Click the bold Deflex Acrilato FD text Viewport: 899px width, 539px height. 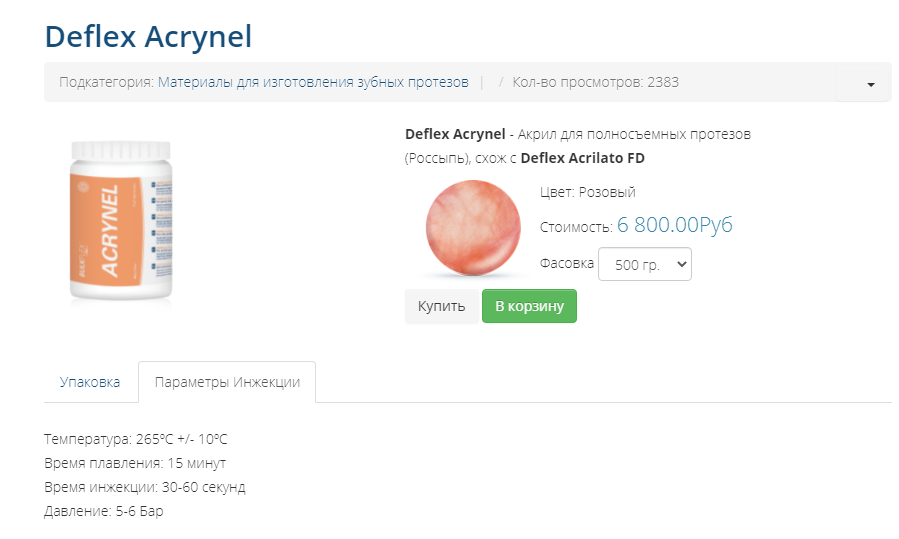tap(583, 158)
